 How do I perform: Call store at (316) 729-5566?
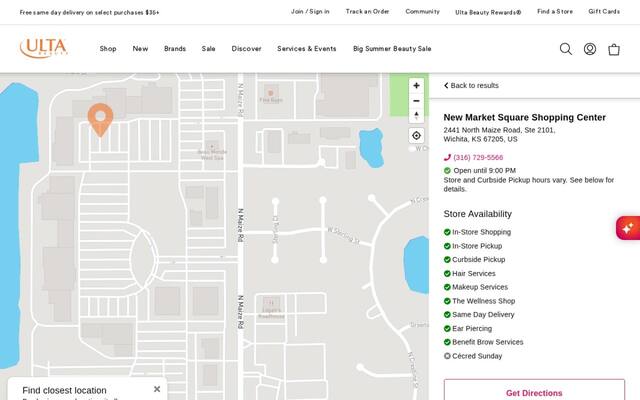click(478, 158)
